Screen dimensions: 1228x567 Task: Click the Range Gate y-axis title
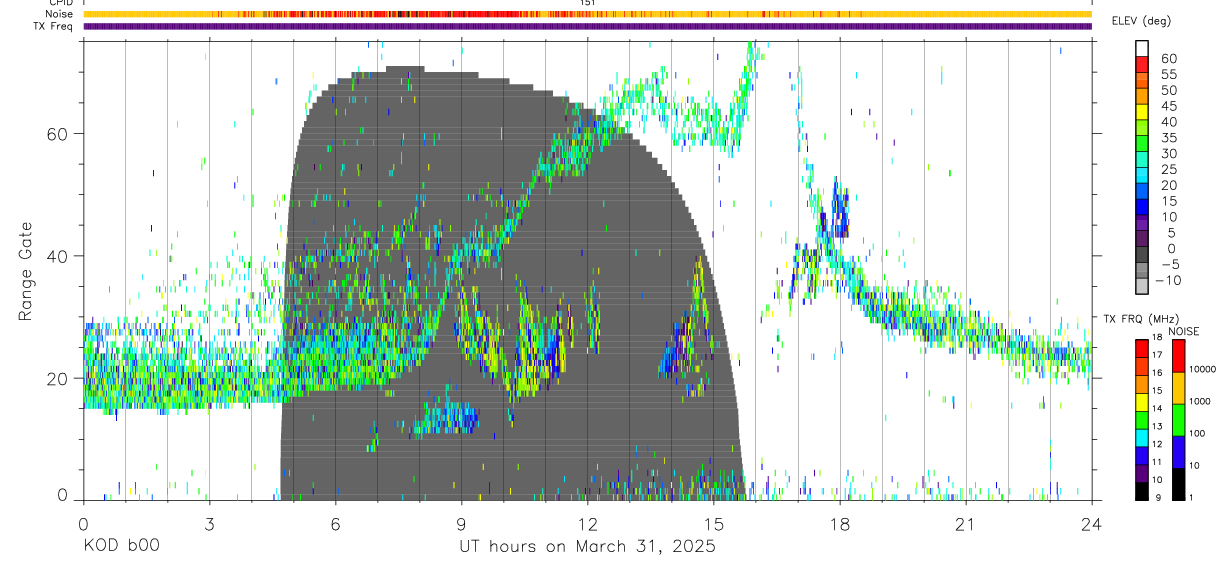point(26,271)
